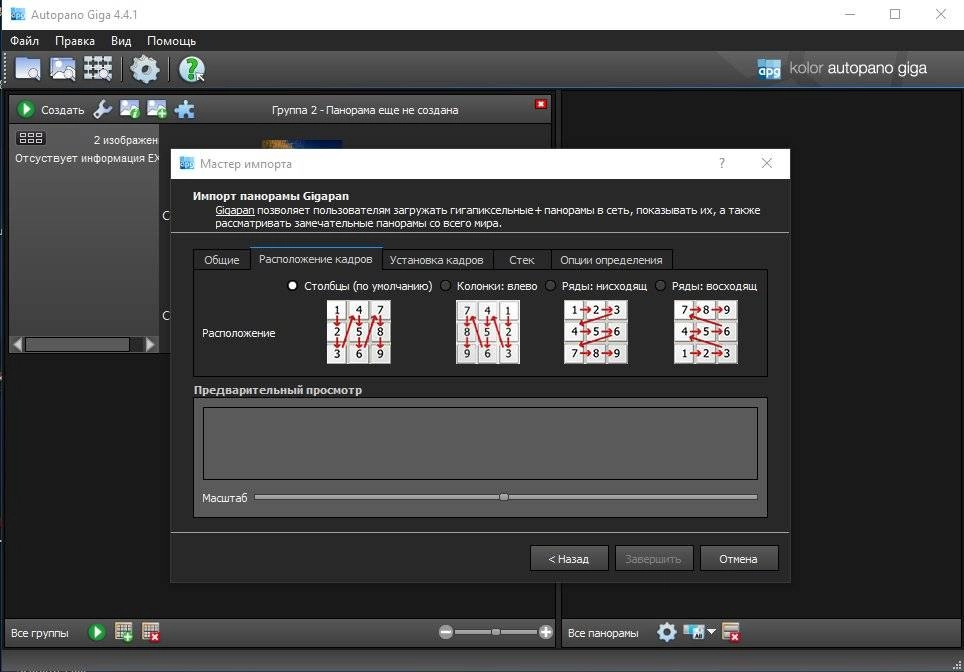Close the Мастер импорта dialog
This screenshot has width=964, height=672.
(x=767, y=163)
